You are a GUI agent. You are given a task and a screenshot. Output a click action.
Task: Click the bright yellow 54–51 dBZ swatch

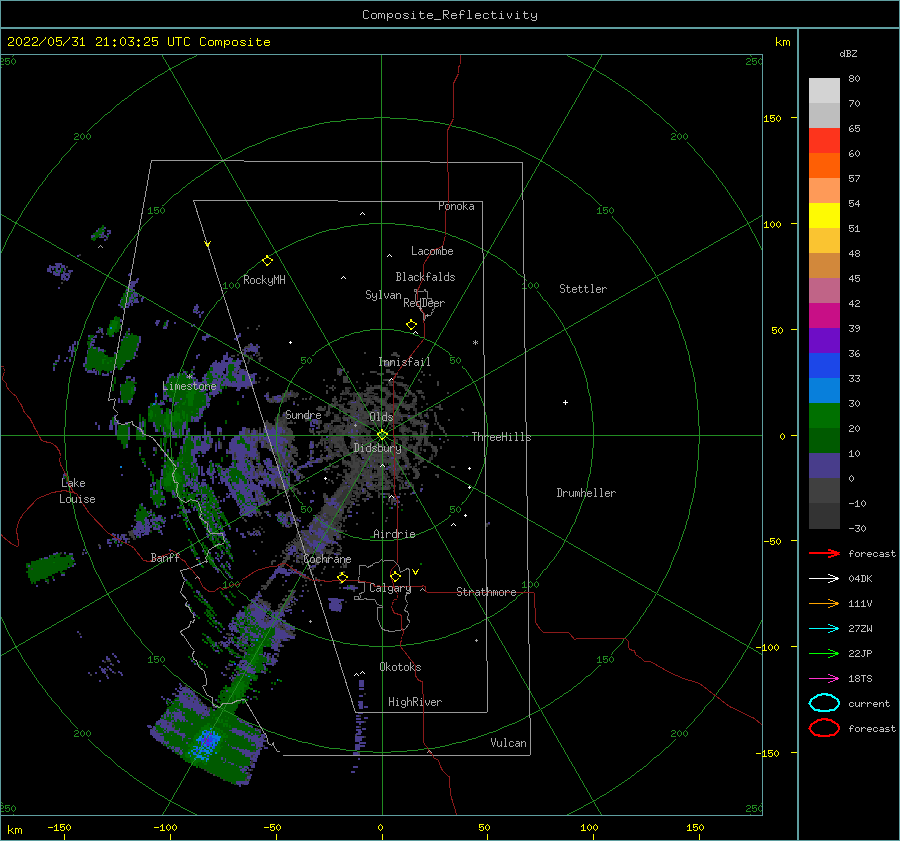[824, 216]
